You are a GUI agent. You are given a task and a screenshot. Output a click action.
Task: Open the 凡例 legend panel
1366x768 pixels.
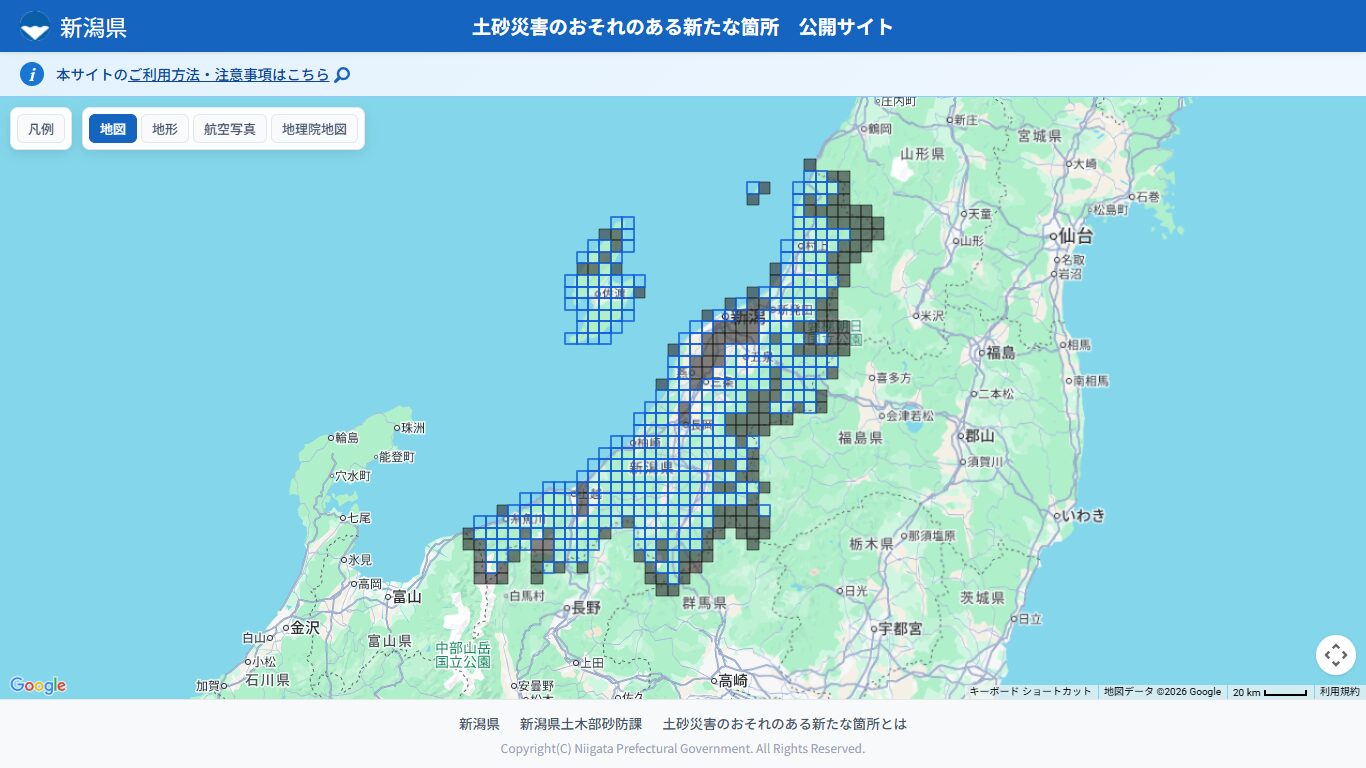[40, 128]
